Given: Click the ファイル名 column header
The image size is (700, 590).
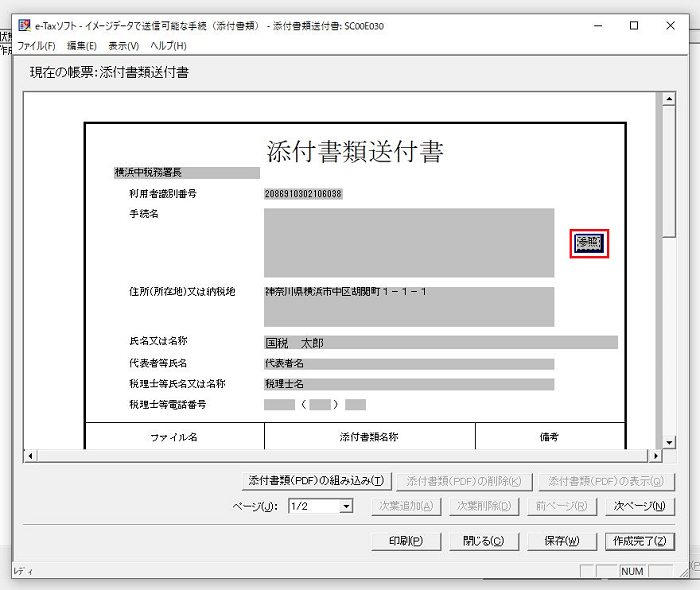Looking at the screenshot, I should (174, 437).
